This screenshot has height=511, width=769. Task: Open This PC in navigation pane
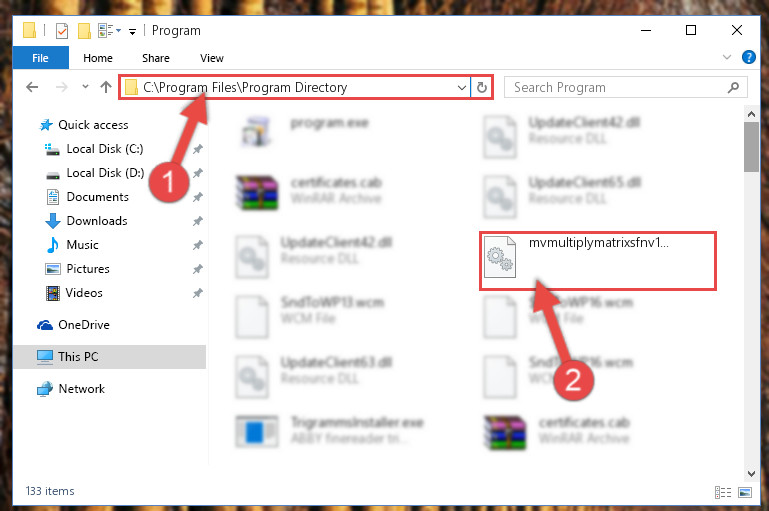pyautogui.click(x=109, y=357)
